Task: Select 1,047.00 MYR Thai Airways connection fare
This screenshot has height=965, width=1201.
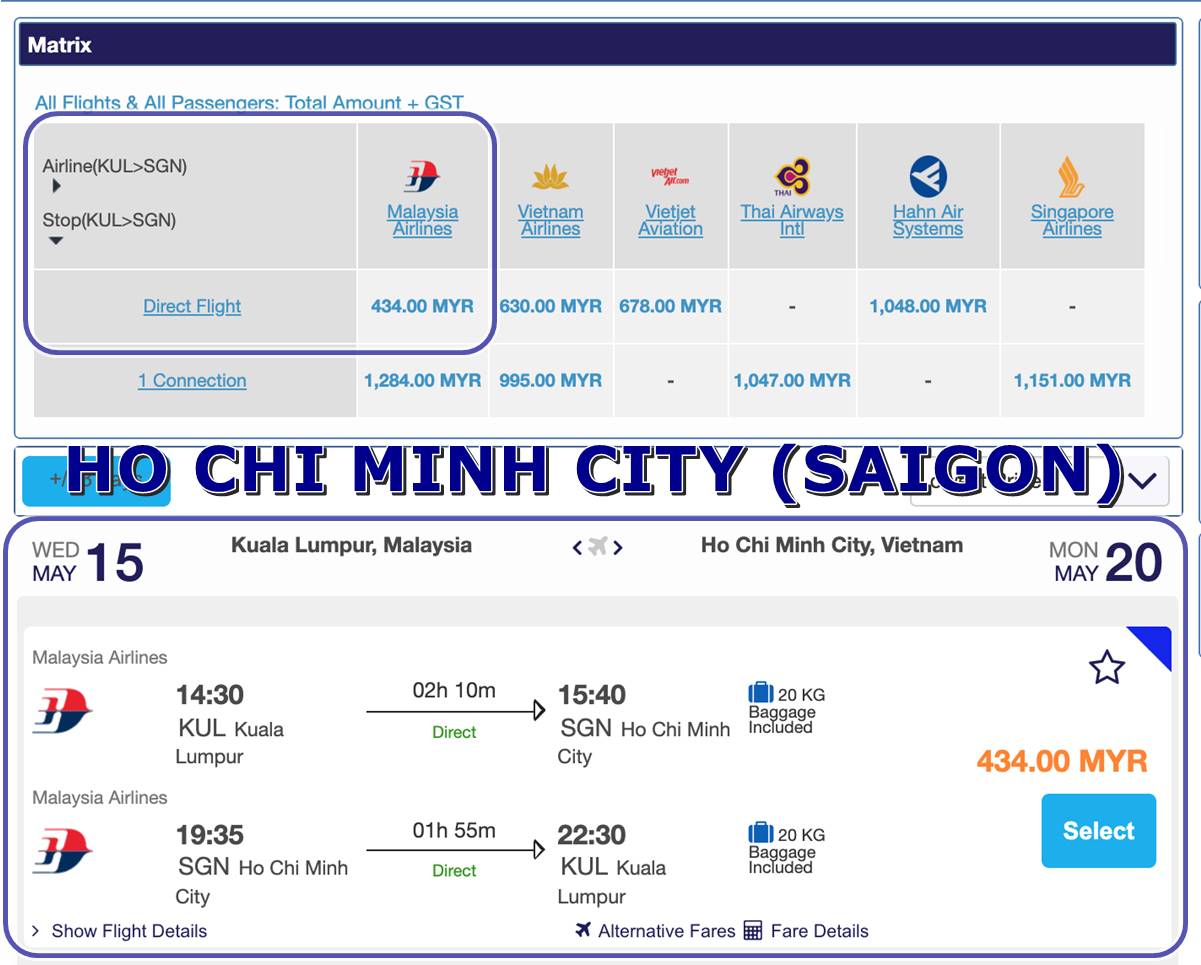Action: click(x=791, y=380)
